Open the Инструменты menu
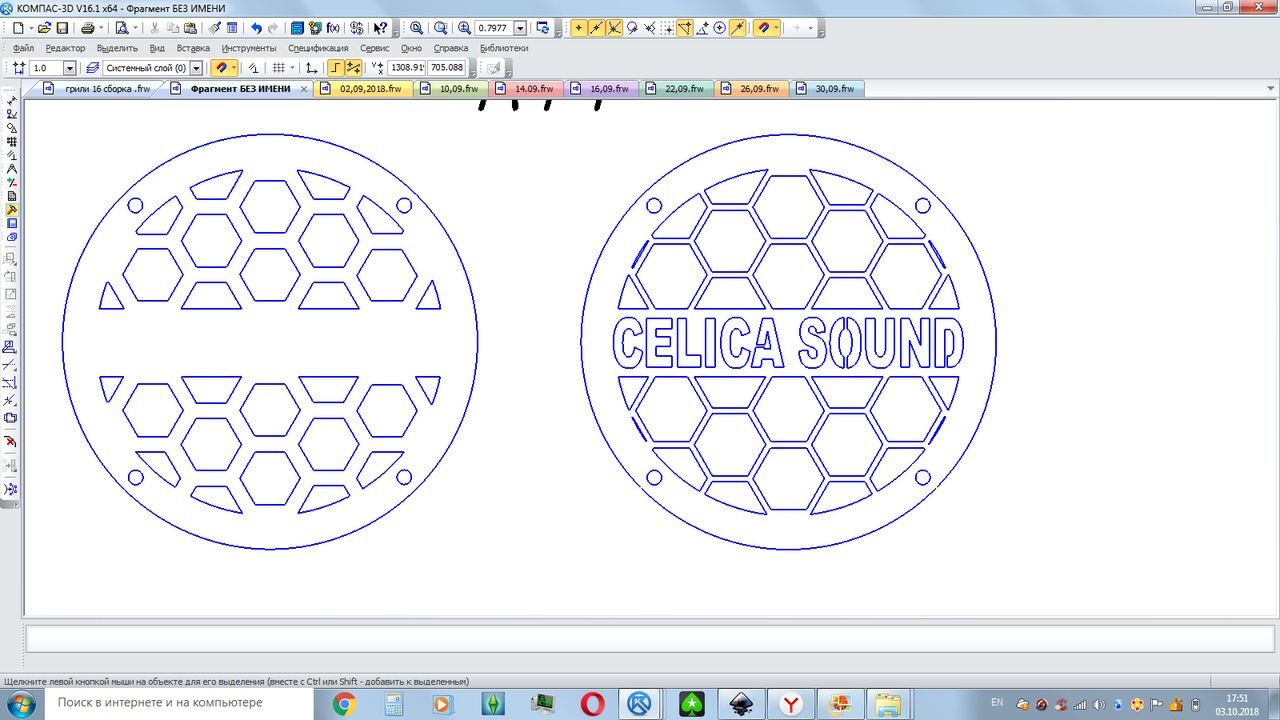The image size is (1280, 720). click(x=249, y=48)
